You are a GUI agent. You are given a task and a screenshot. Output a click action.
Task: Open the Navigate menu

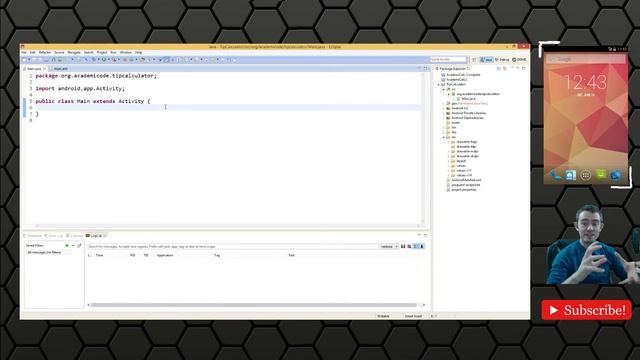(x=74, y=52)
